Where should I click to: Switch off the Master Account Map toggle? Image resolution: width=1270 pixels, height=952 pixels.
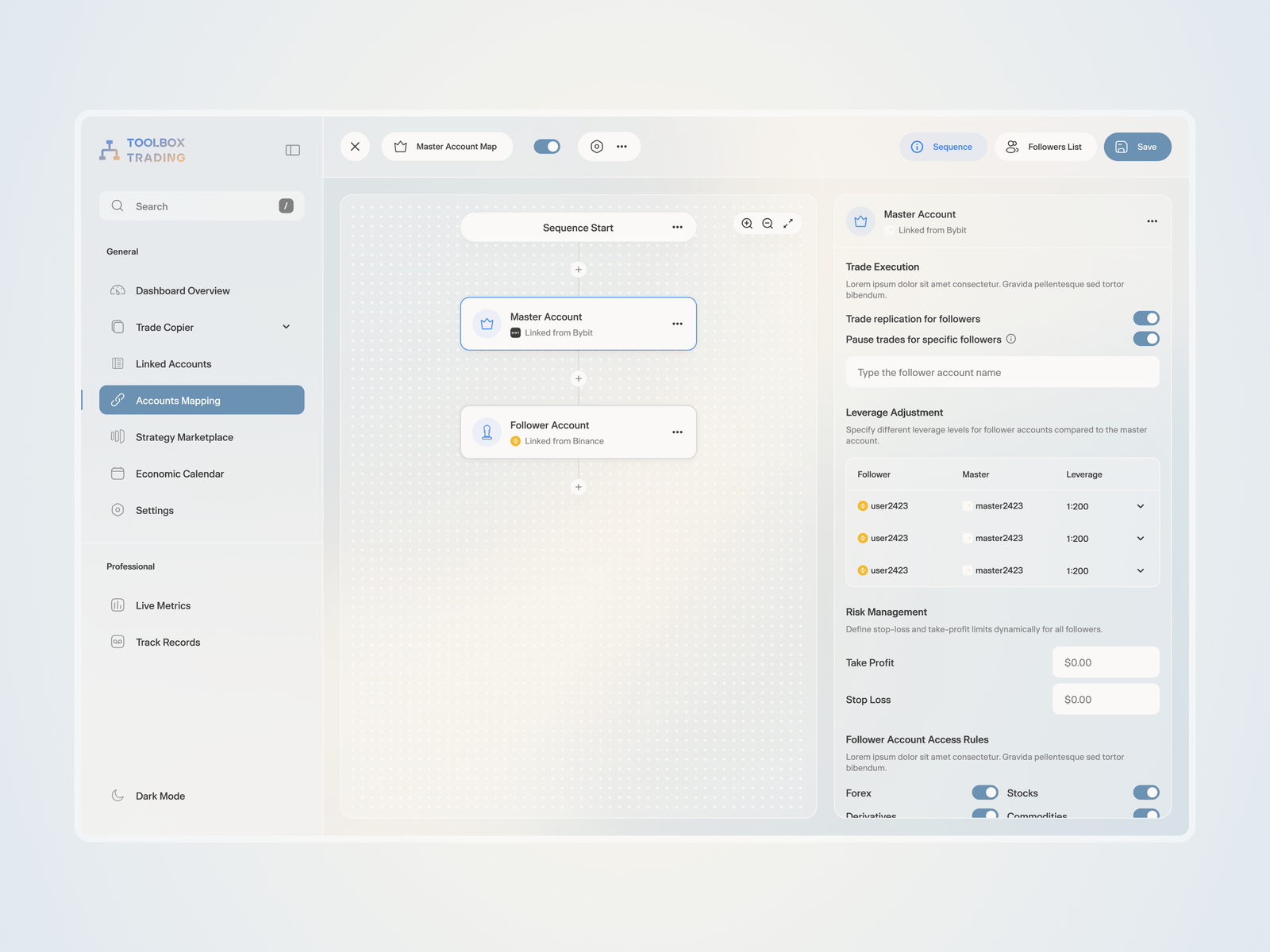[547, 147]
